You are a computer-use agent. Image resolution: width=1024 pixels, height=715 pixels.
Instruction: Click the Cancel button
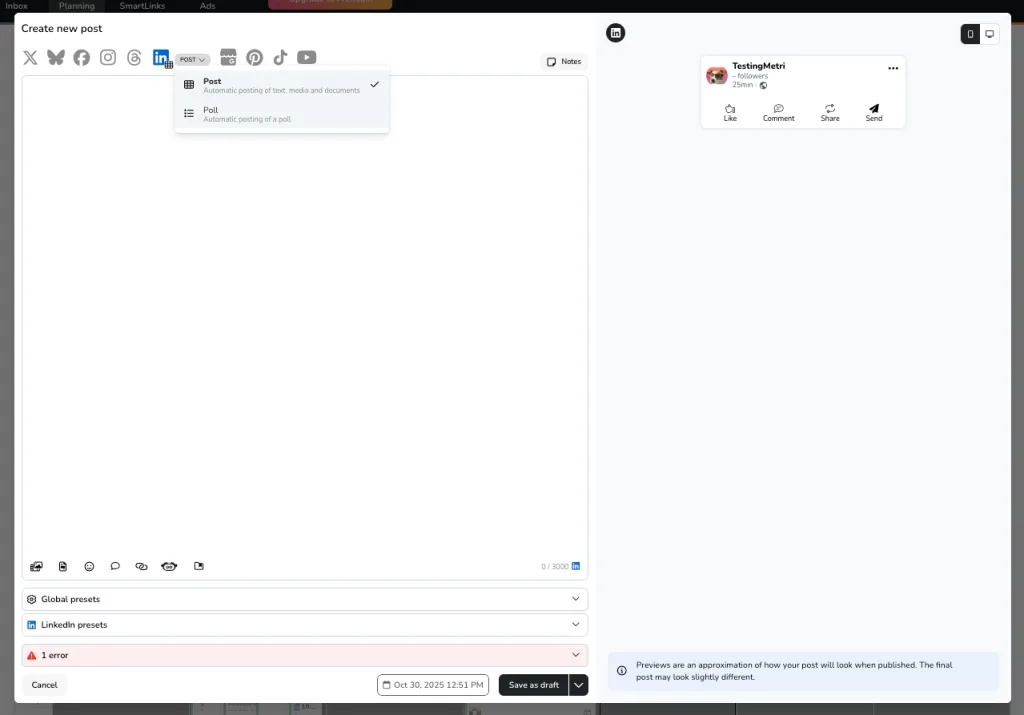44,685
